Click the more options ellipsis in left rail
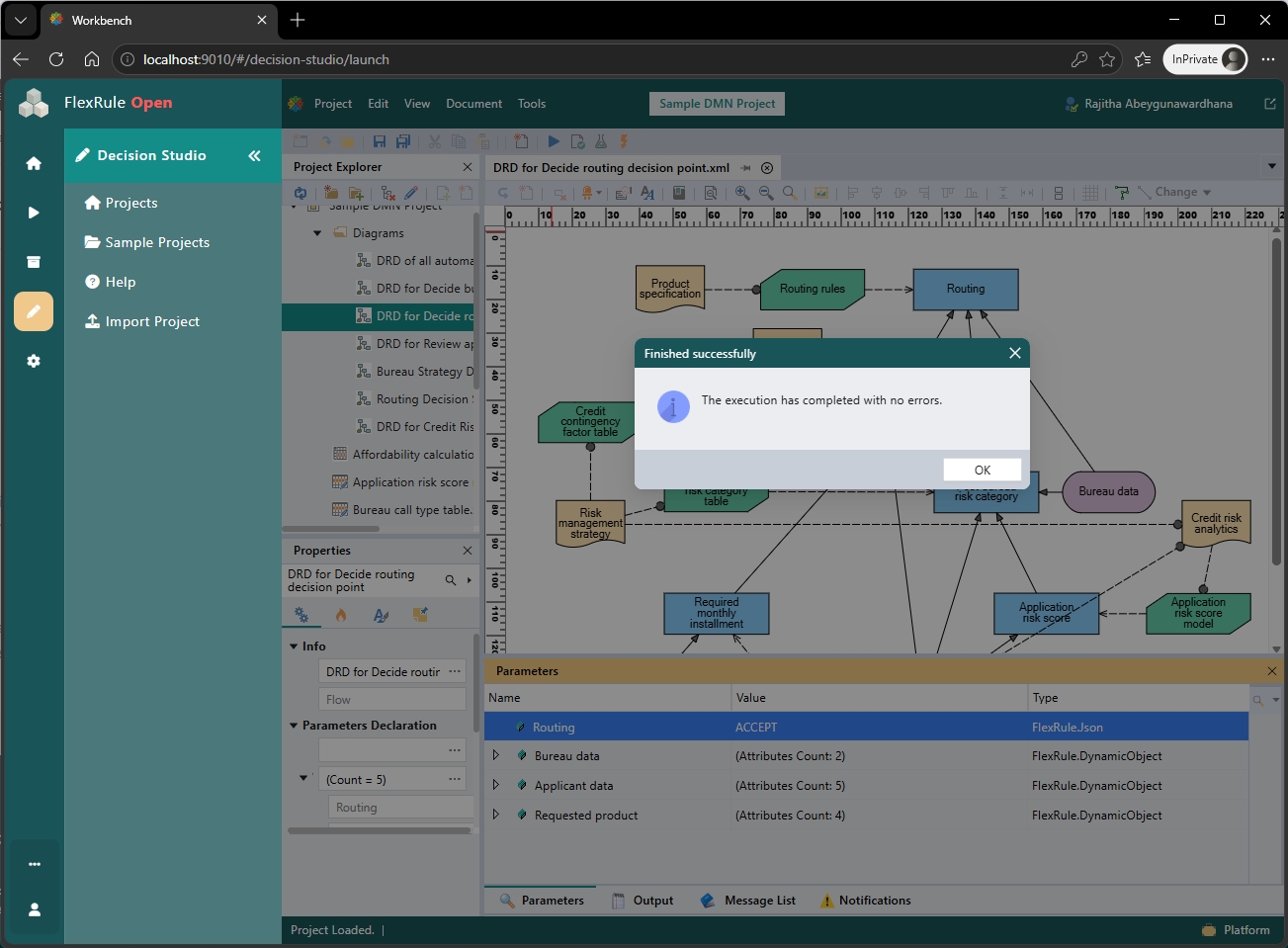The height and width of the screenshot is (948, 1288). click(x=35, y=864)
